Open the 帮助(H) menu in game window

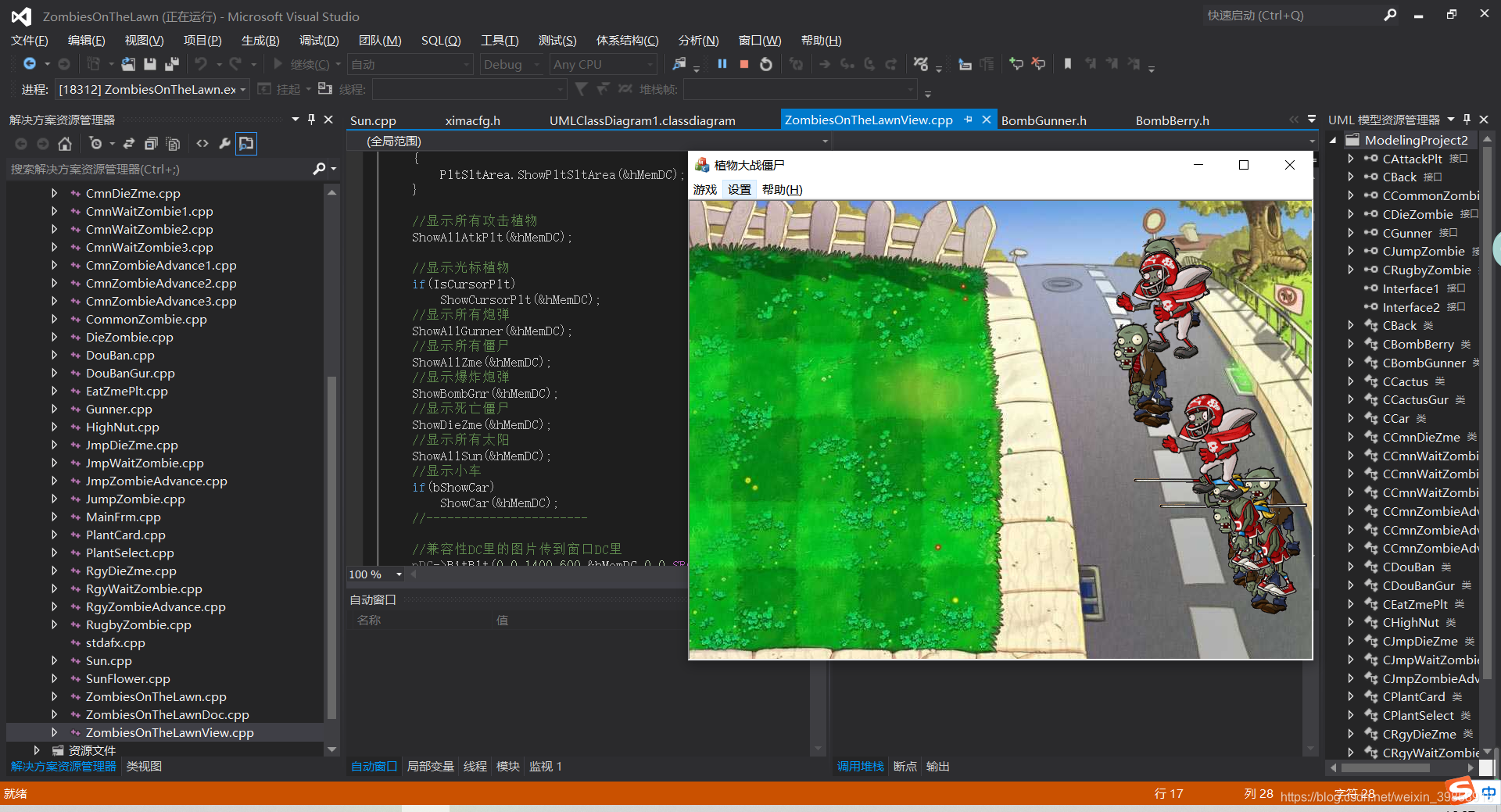coord(782,190)
